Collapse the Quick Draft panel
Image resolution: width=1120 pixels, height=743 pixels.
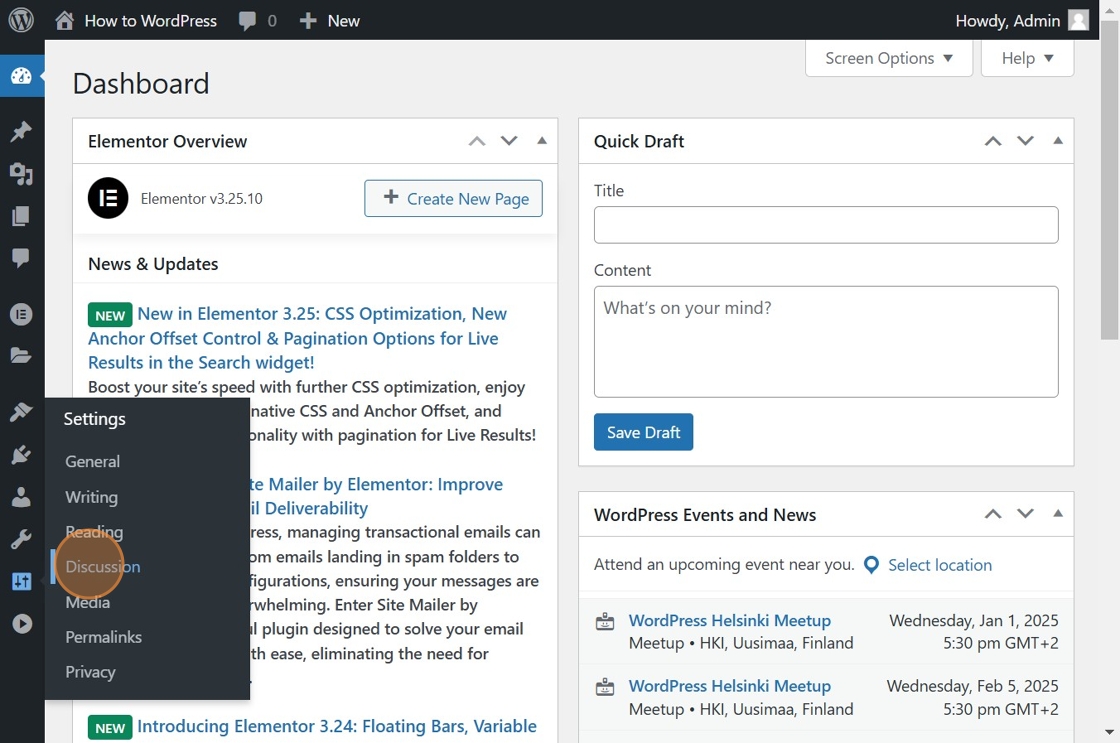tap(1058, 141)
